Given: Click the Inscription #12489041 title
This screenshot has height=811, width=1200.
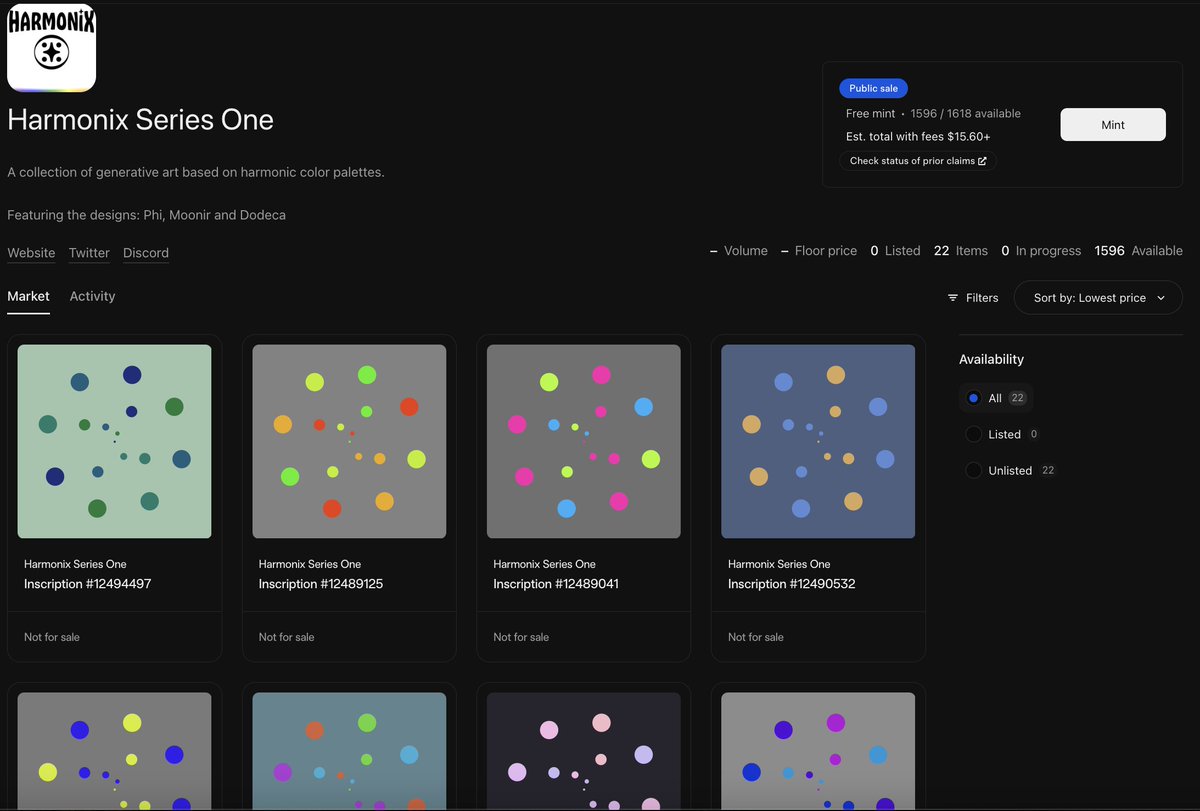Looking at the screenshot, I should tap(556, 584).
